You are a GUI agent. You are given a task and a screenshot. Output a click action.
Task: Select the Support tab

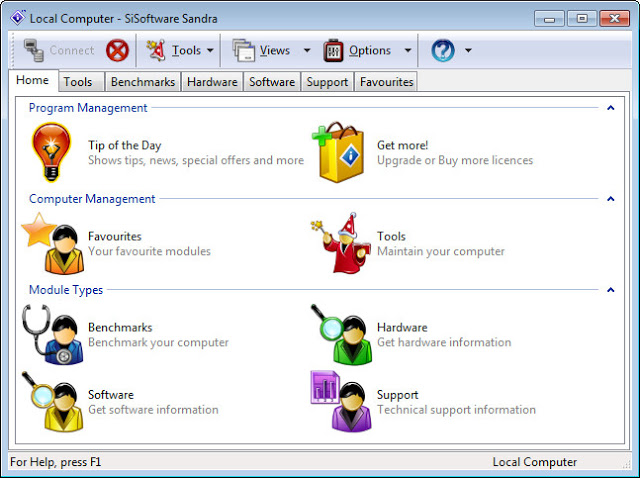[327, 82]
